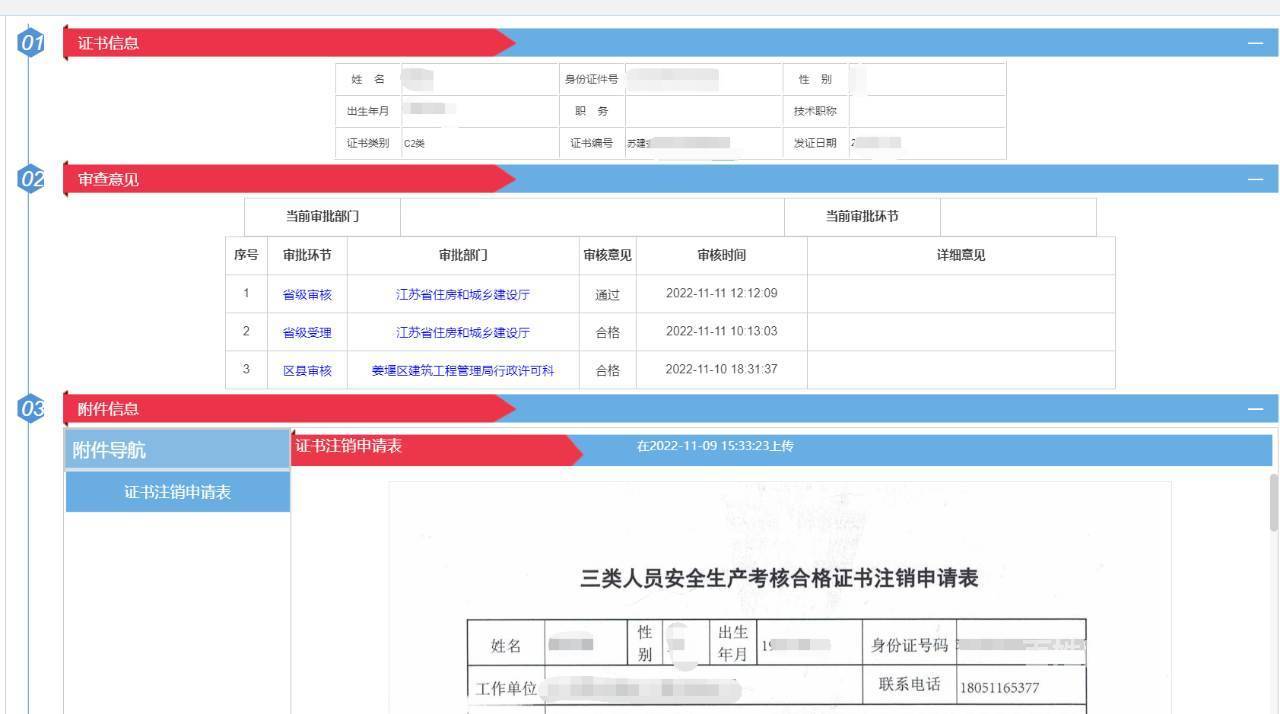Image resolution: width=1280 pixels, height=714 pixels.
Task: Click the 身份证件号 field label
Action: (592, 80)
